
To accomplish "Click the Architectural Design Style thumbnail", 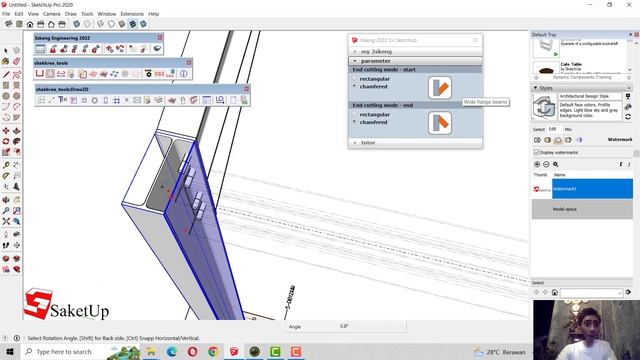I will pyautogui.click(x=544, y=107).
